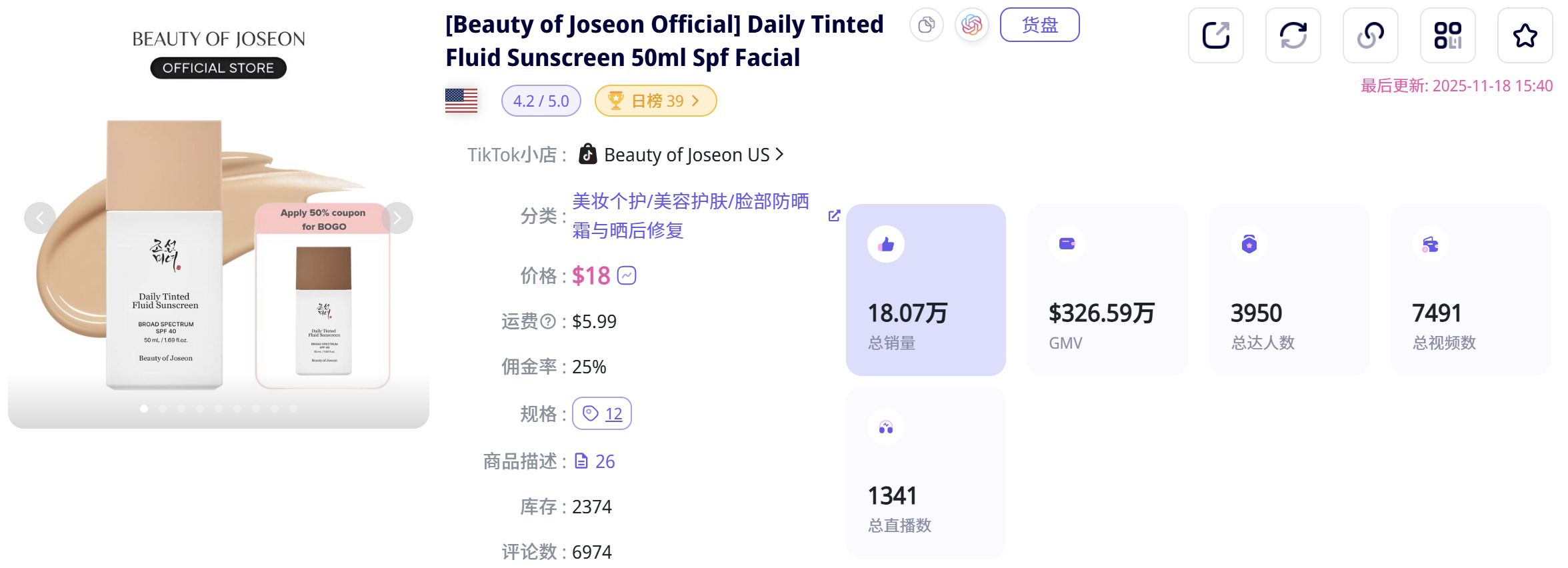The image size is (1568, 568).
Task: Open the category in new page via external-link icon
Action: [833, 215]
